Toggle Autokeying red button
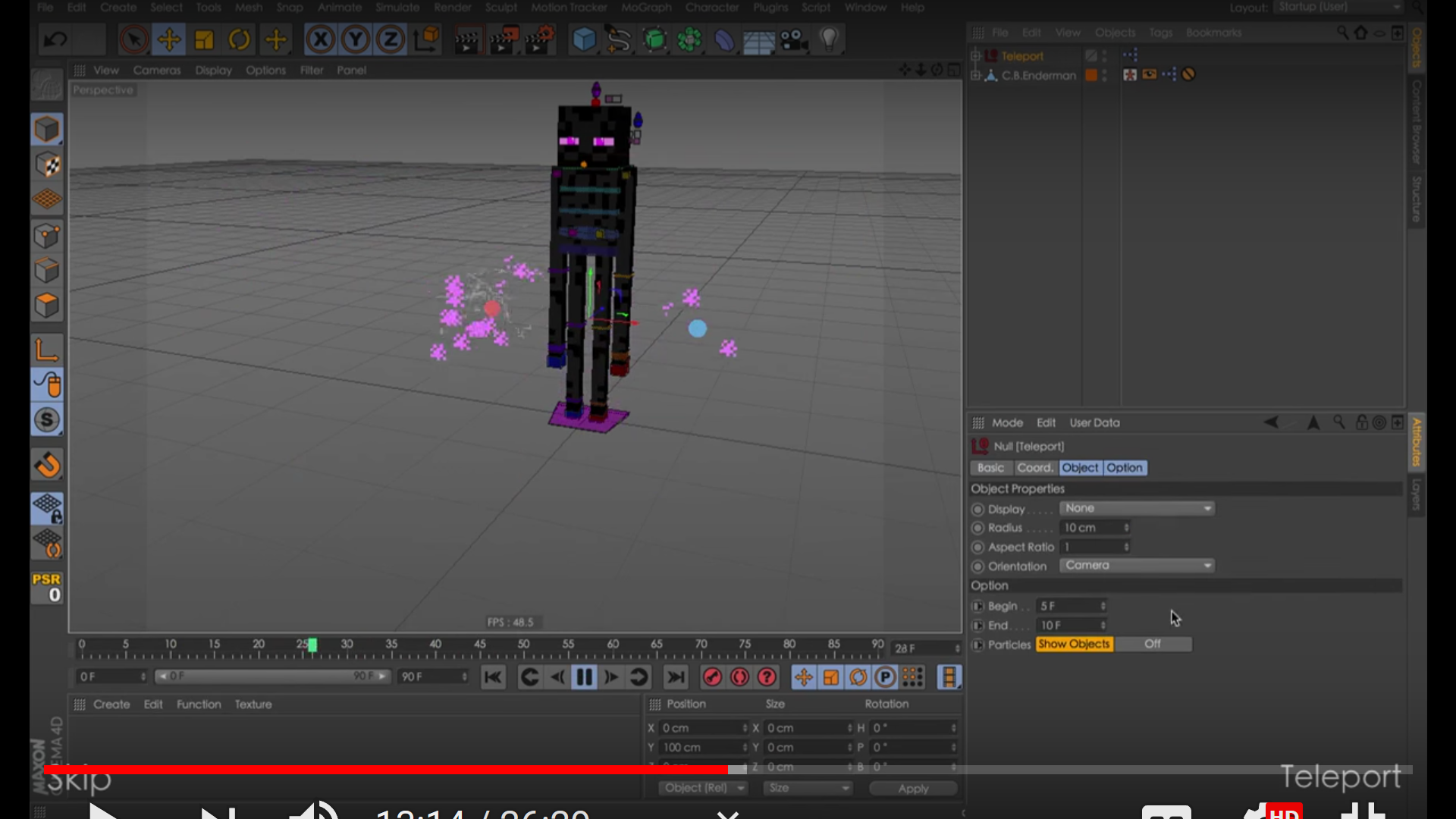1456x819 pixels. click(739, 677)
